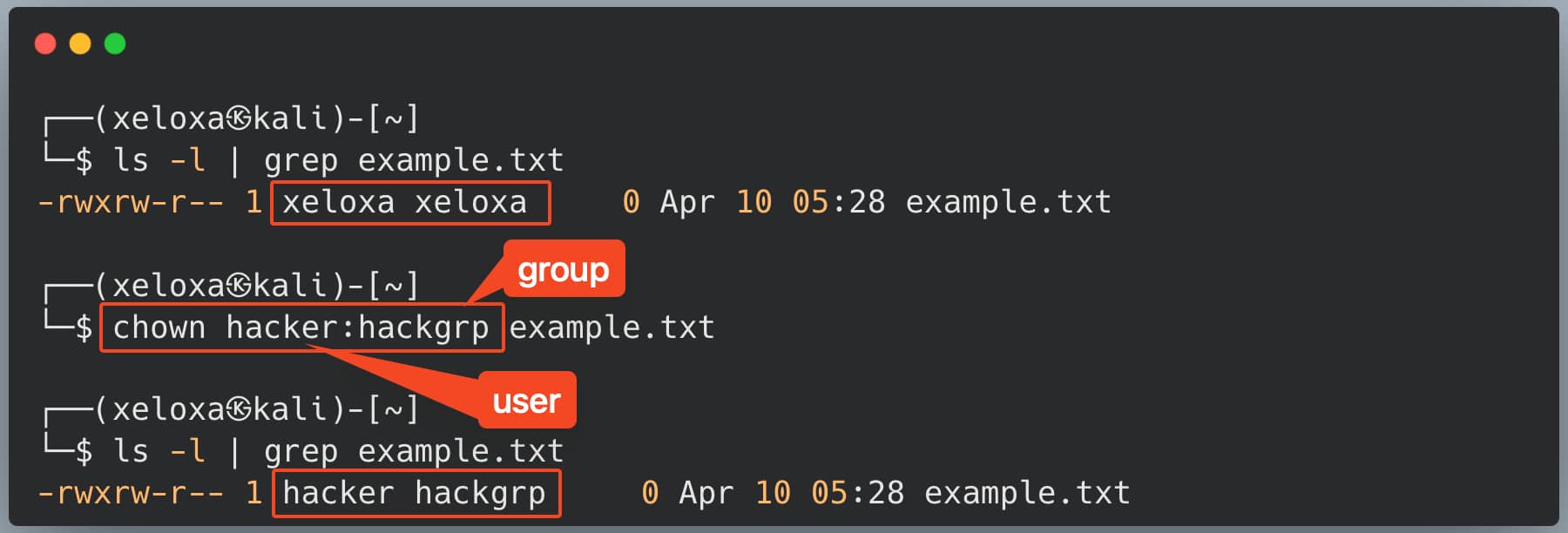Click the "Apr 10 05:28" date in last output
This screenshot has width=1568, height=533.
pos(792,494)
